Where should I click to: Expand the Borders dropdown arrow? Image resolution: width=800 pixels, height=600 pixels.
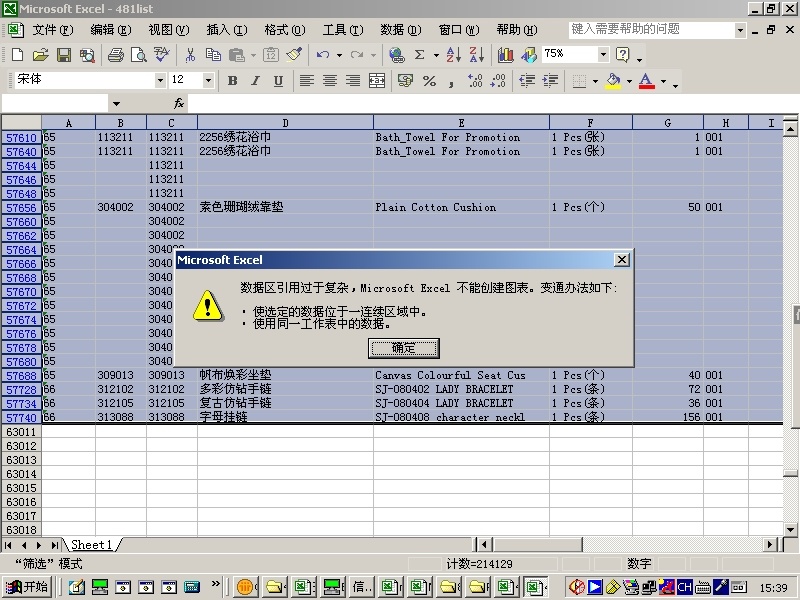coord(595,81)
